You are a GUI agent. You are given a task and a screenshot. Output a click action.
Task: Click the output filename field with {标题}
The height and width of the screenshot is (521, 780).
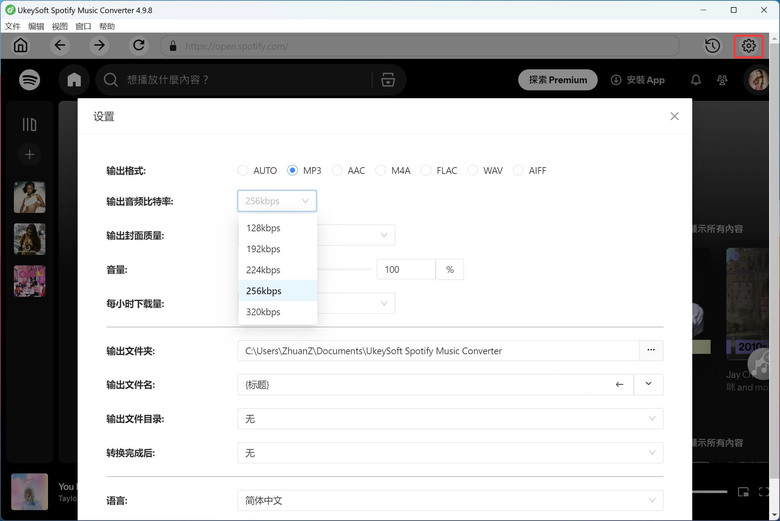(x=435, y=384)
